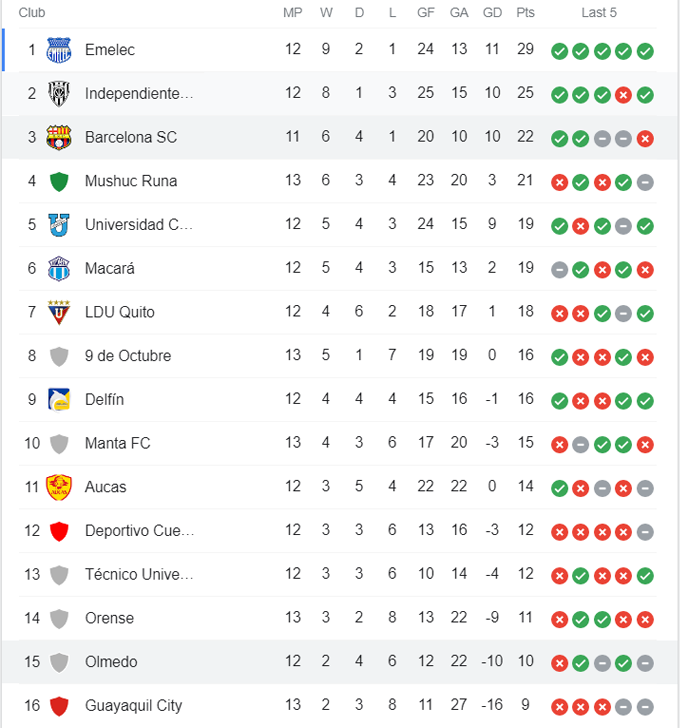Screen dimensions: 680x728
Task: Click the red Guayaquil City shield icon
Action: [x=59, y=705]
